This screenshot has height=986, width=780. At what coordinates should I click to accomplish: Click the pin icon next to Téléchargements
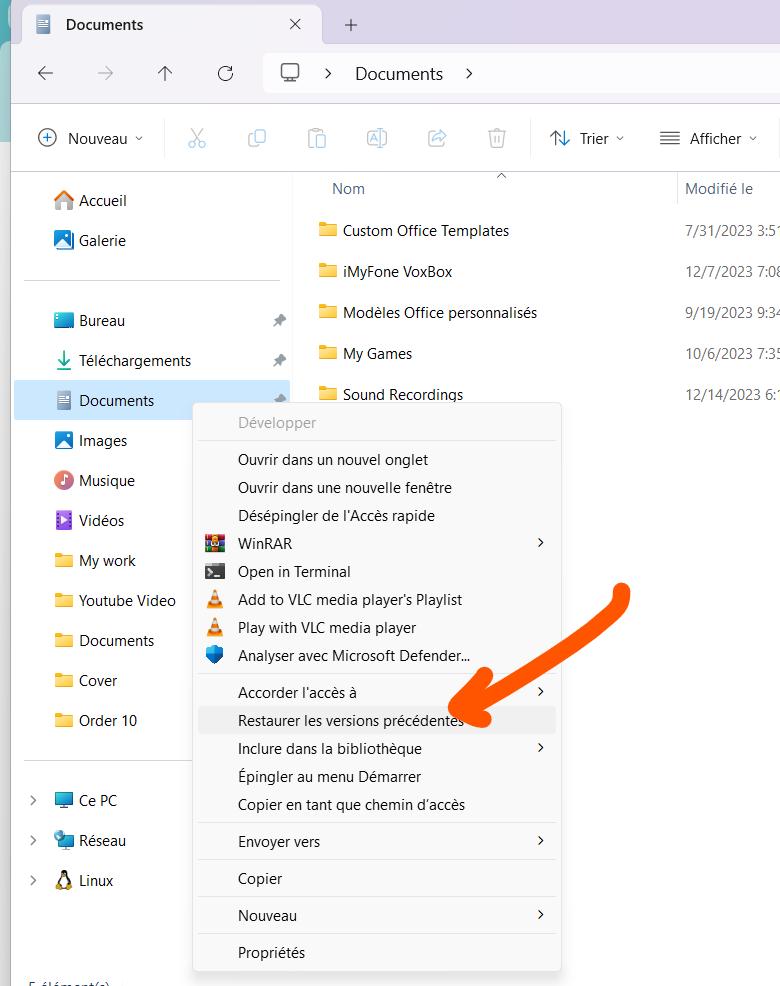click(x=279, y=361)
